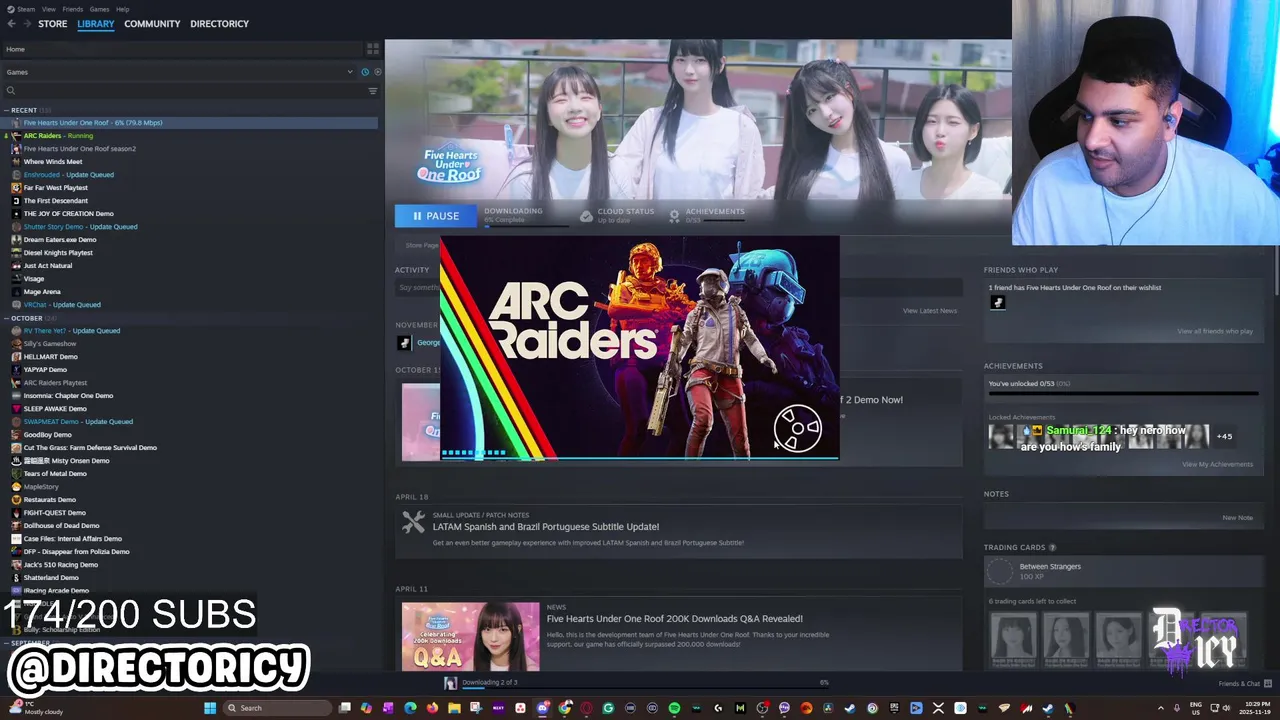Click the Steam back navigation arrow
The height and width of the screenshot is (720, 1280).
click(x=11, y=24)
